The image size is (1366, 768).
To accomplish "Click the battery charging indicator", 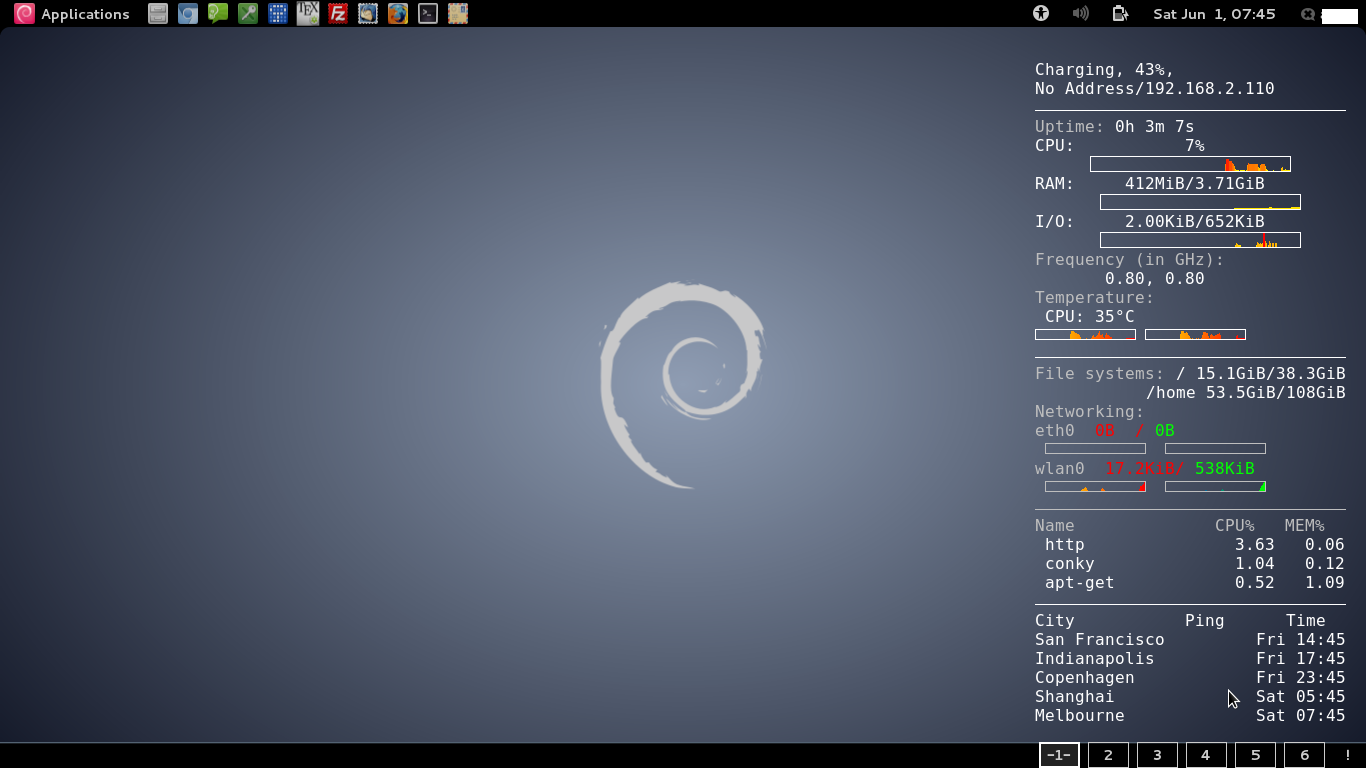I will point(1120,13).
